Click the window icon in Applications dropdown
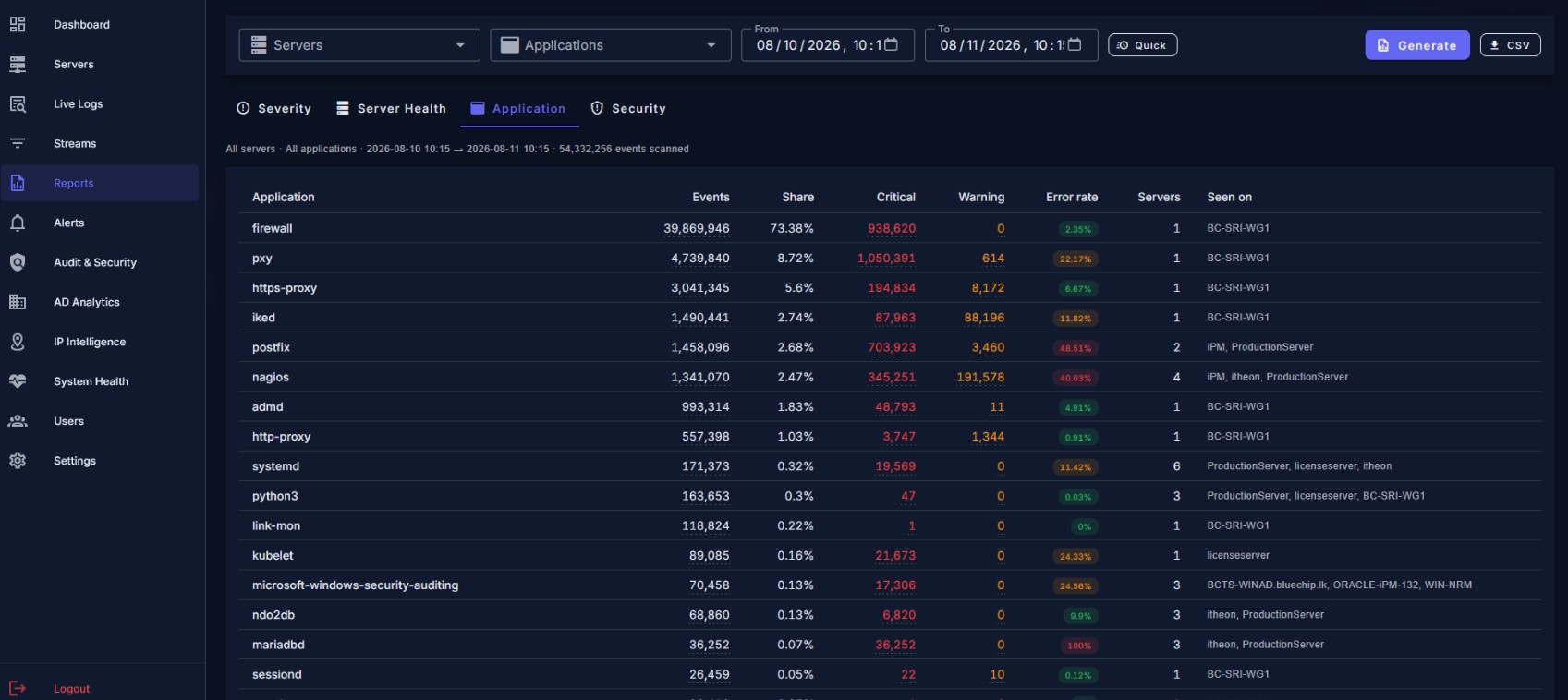 (x=510, y=45)
